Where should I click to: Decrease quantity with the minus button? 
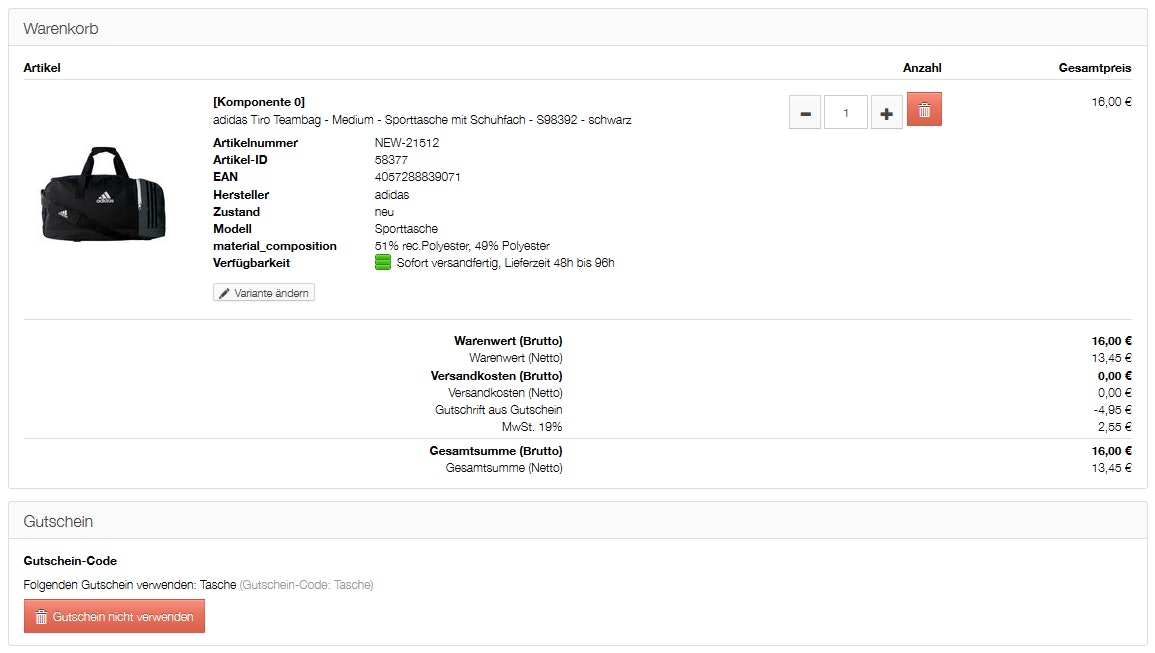(x=805, y=113)
